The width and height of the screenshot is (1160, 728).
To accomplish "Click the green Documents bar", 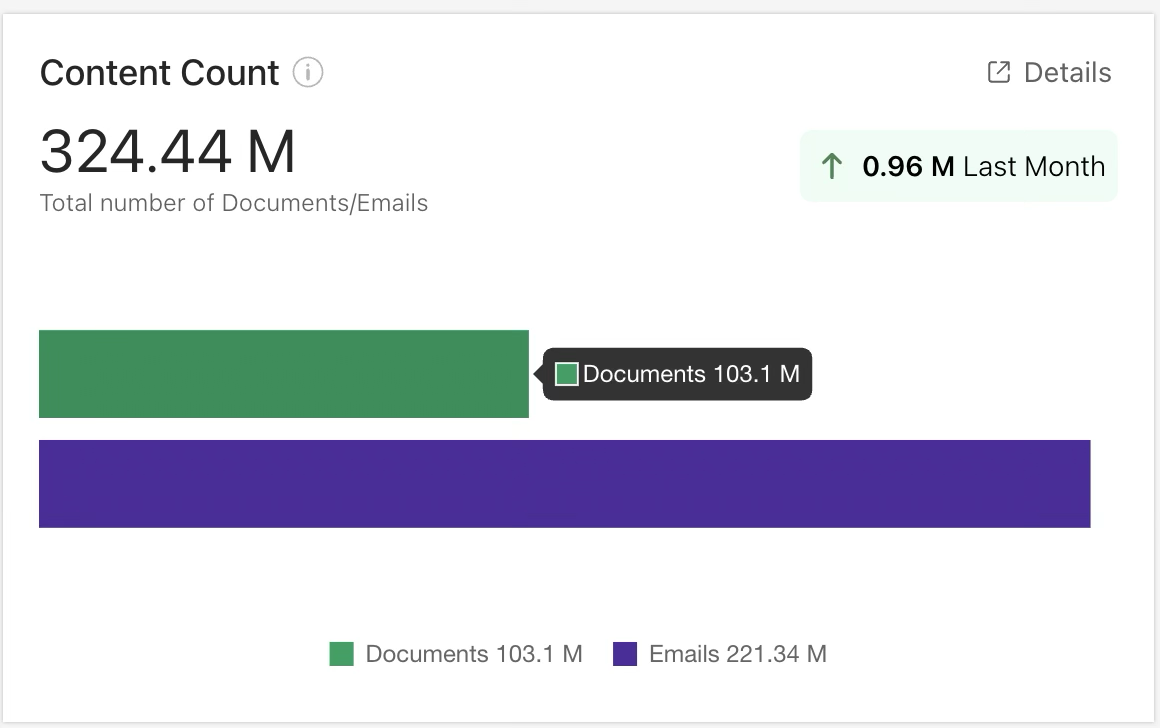I will (284, 374).
